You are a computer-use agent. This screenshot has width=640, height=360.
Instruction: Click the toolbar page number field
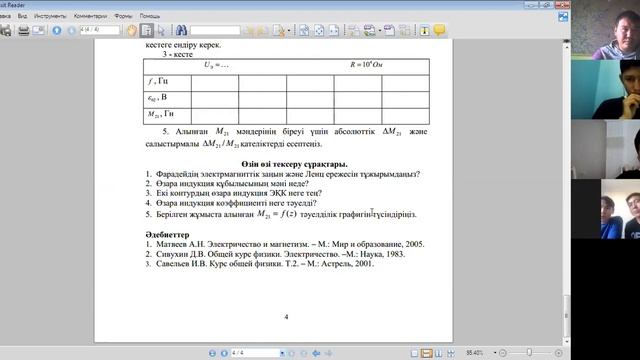[100, 30]
